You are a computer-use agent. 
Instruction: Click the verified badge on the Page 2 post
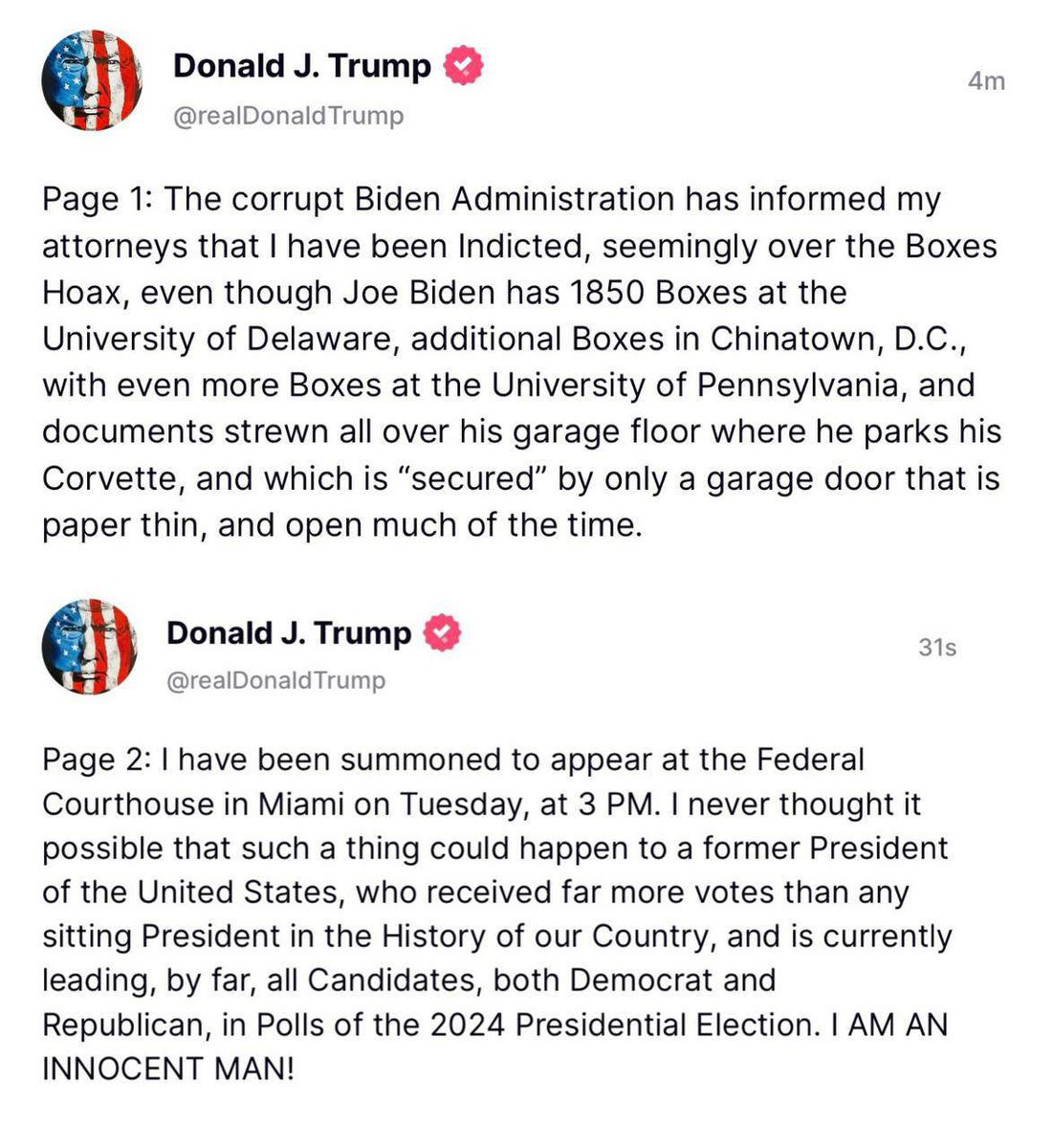click(441, 633)
